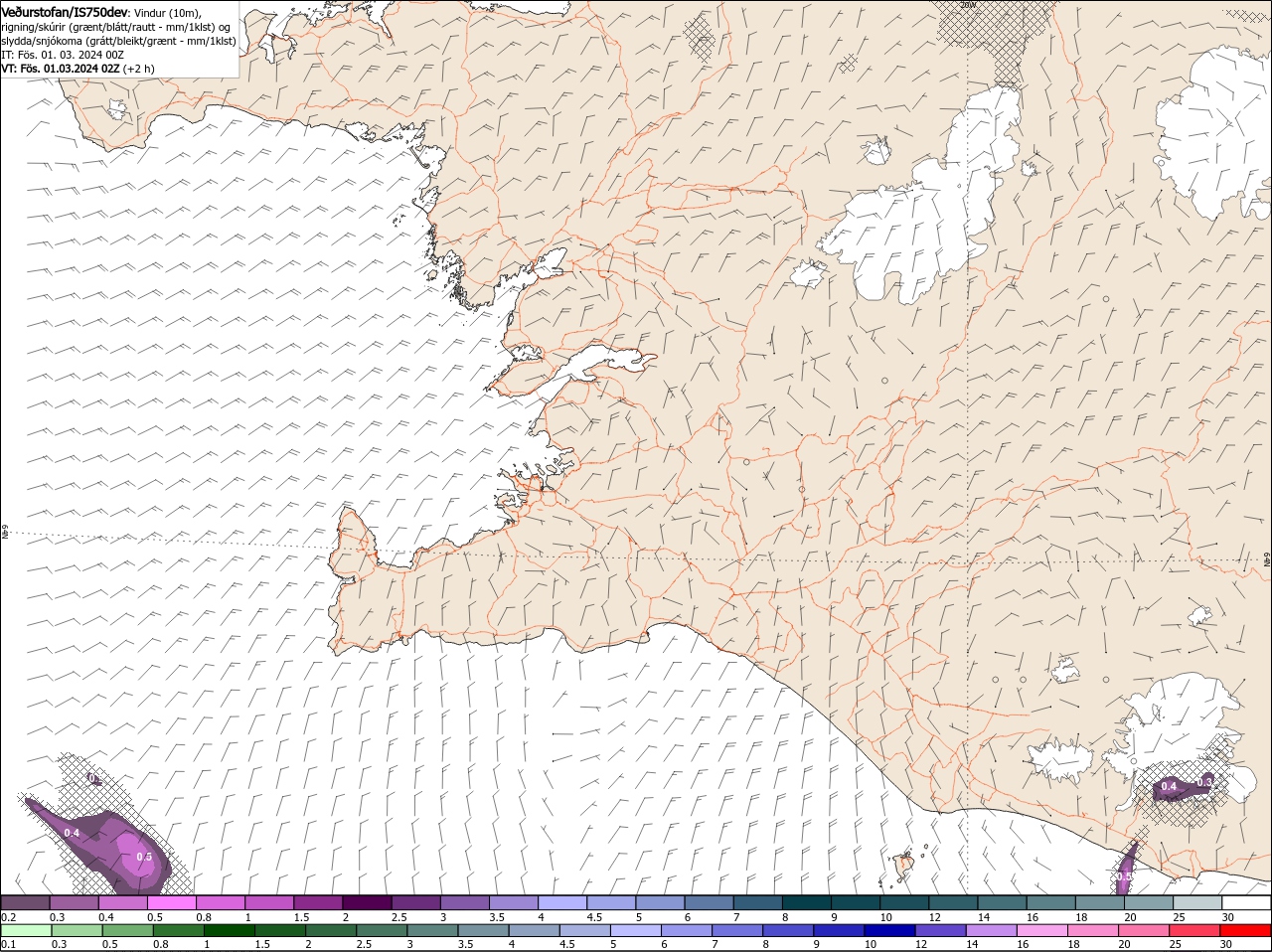Select upper legend swatch between 9 and 10
Viewport: 1272px width, 952px height.
[856, 902]
